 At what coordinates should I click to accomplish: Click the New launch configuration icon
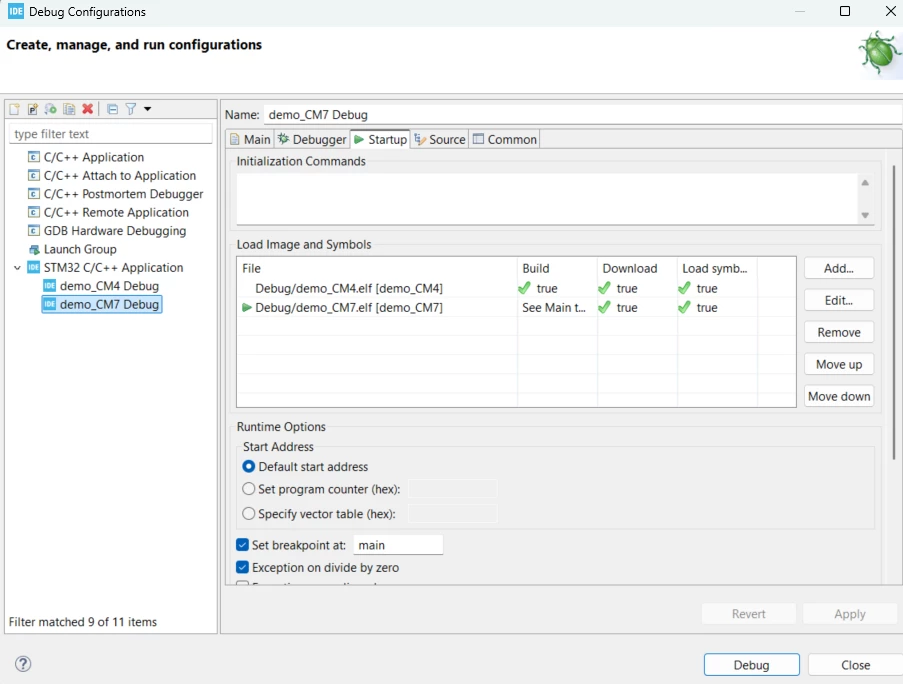tap(14, 109)
